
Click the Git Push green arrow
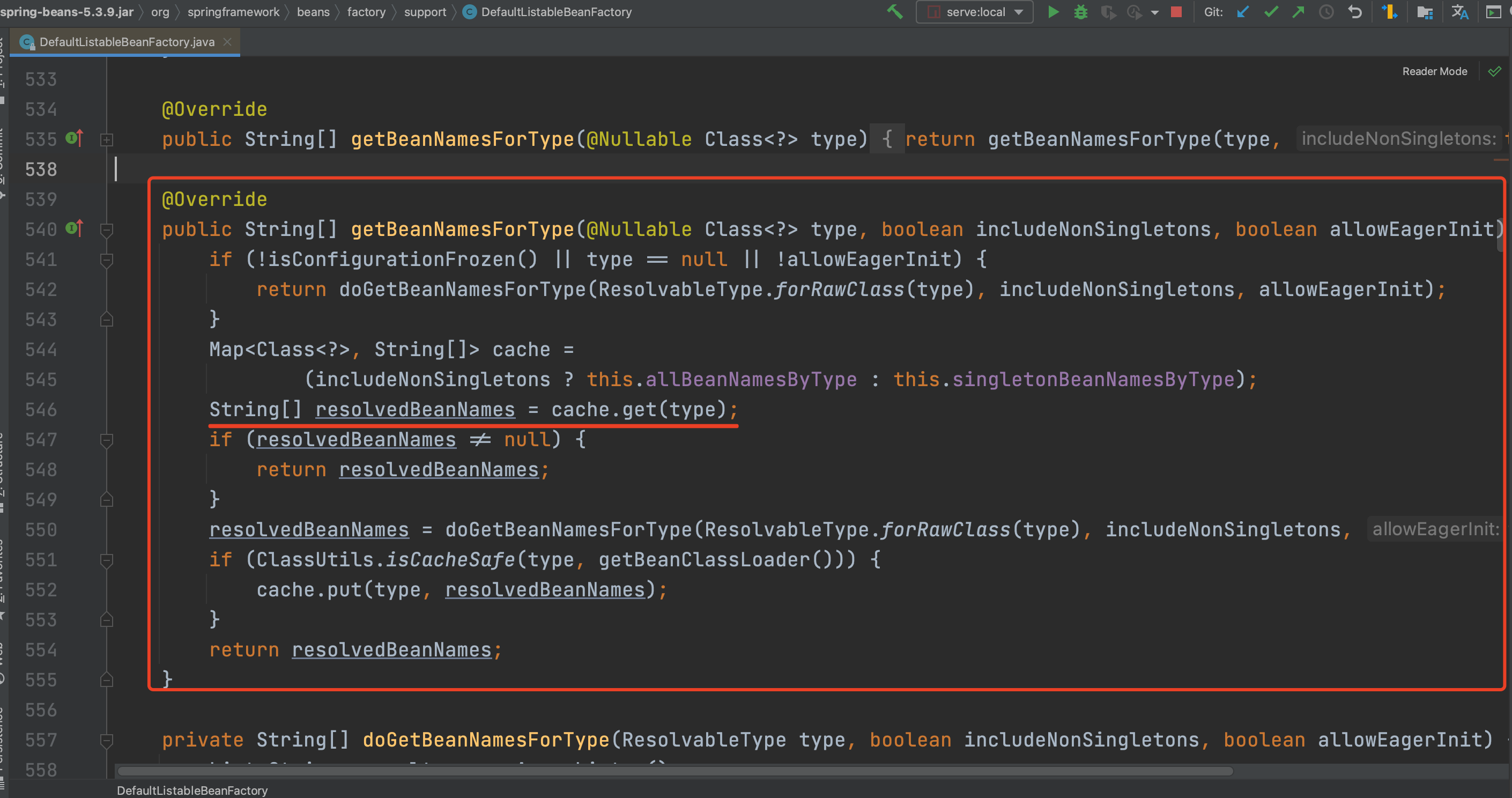click(1299, 12)
